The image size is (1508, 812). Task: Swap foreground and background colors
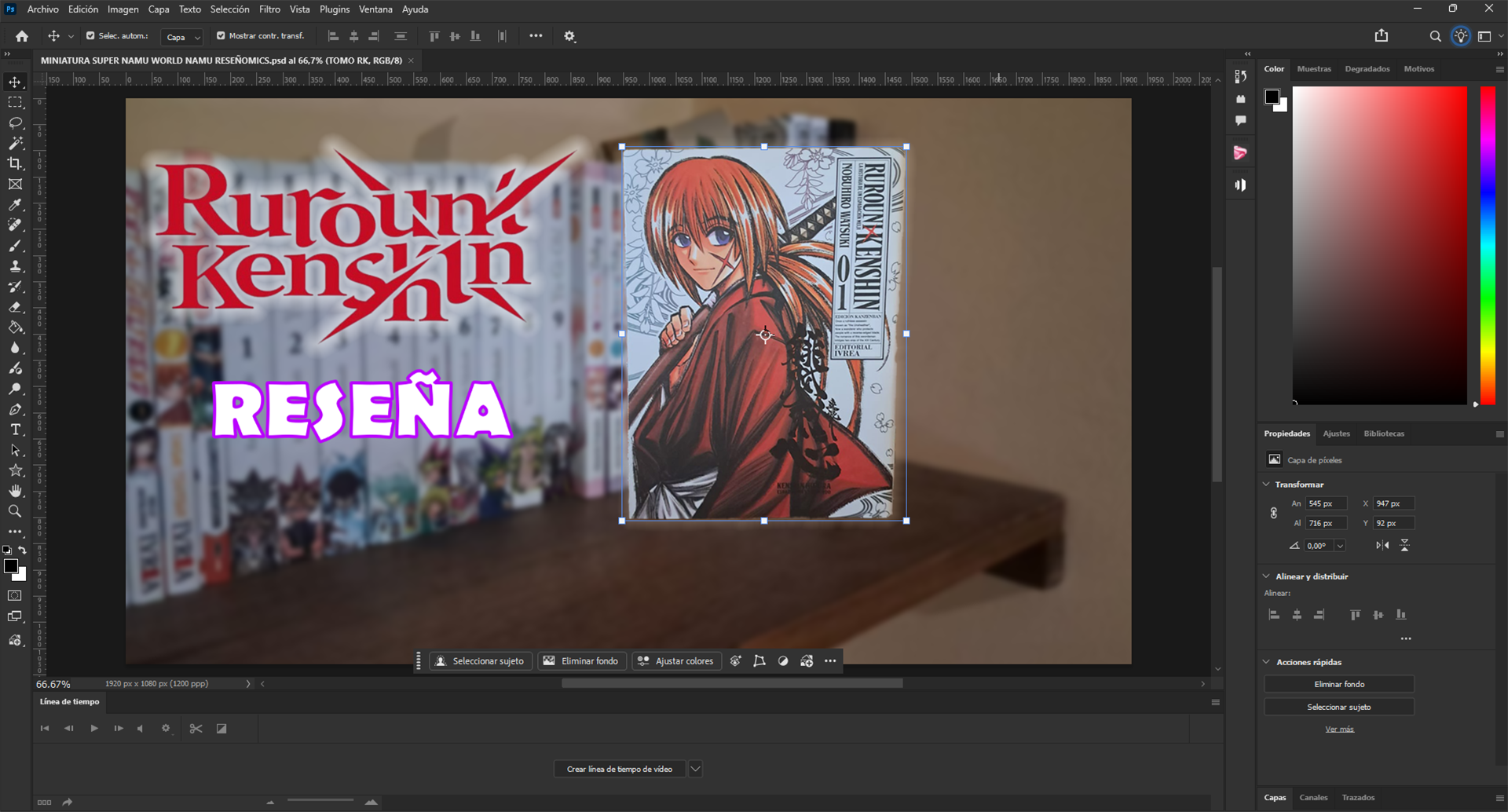(23, 550)
